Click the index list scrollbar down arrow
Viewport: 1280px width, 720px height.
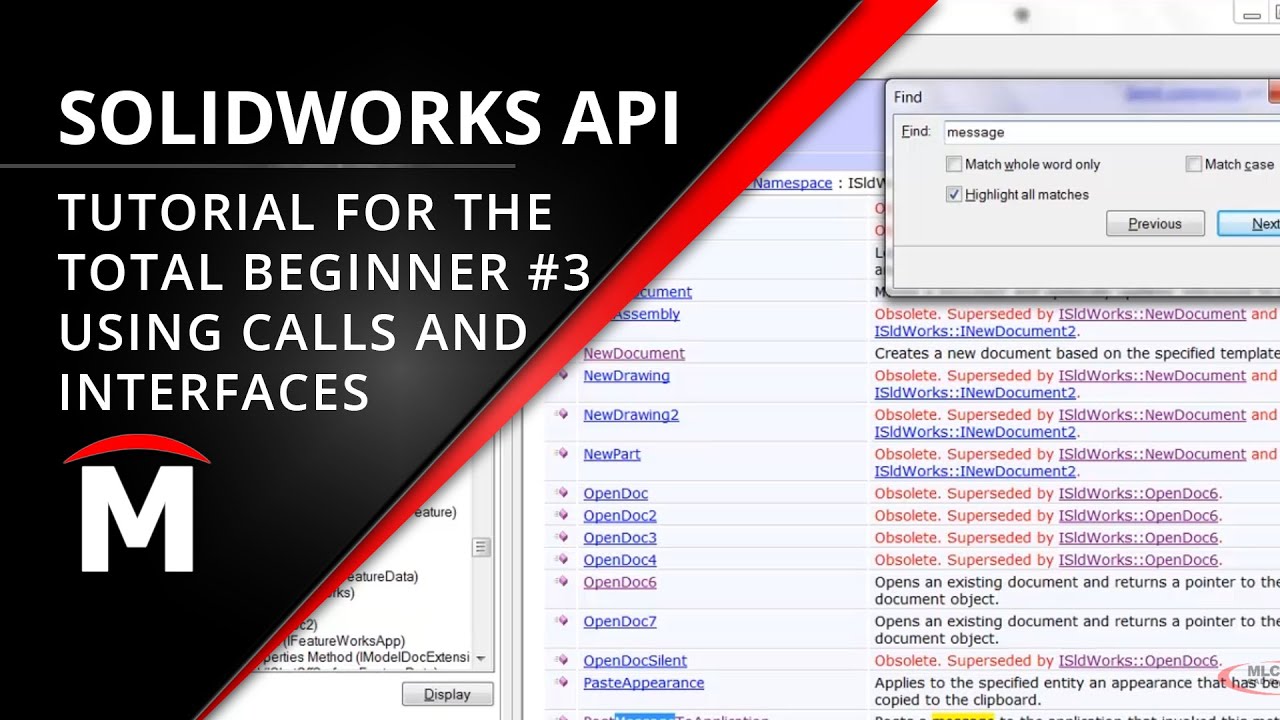[x=481, y=658]
